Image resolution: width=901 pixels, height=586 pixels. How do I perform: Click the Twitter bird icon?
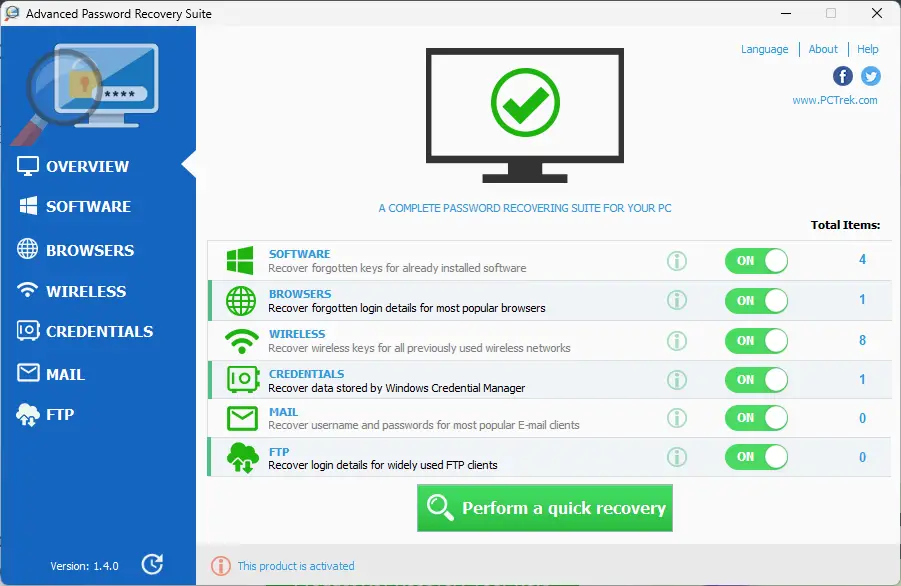(871, 76)
